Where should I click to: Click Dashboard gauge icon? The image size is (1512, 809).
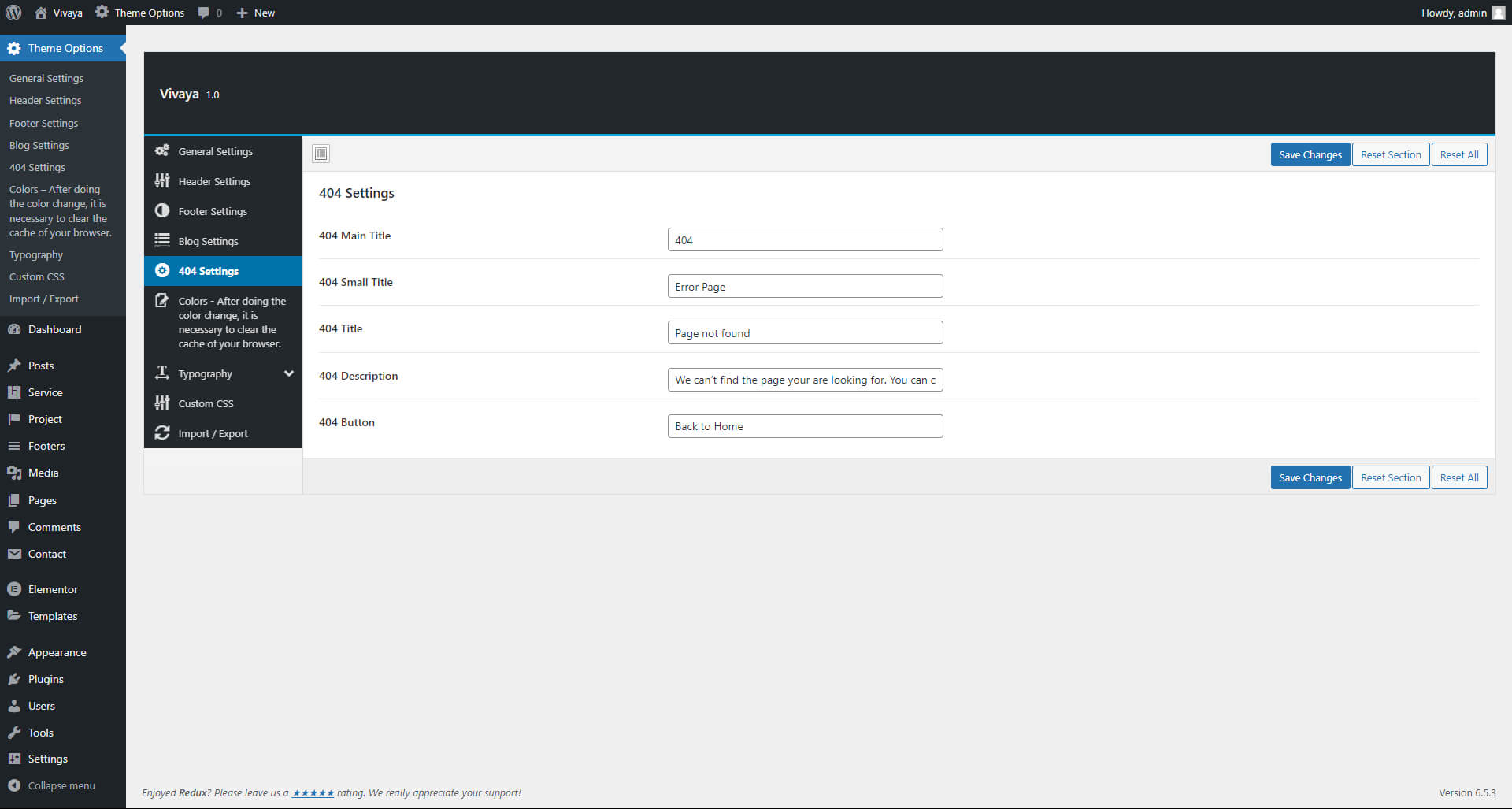tap(14, 329)
